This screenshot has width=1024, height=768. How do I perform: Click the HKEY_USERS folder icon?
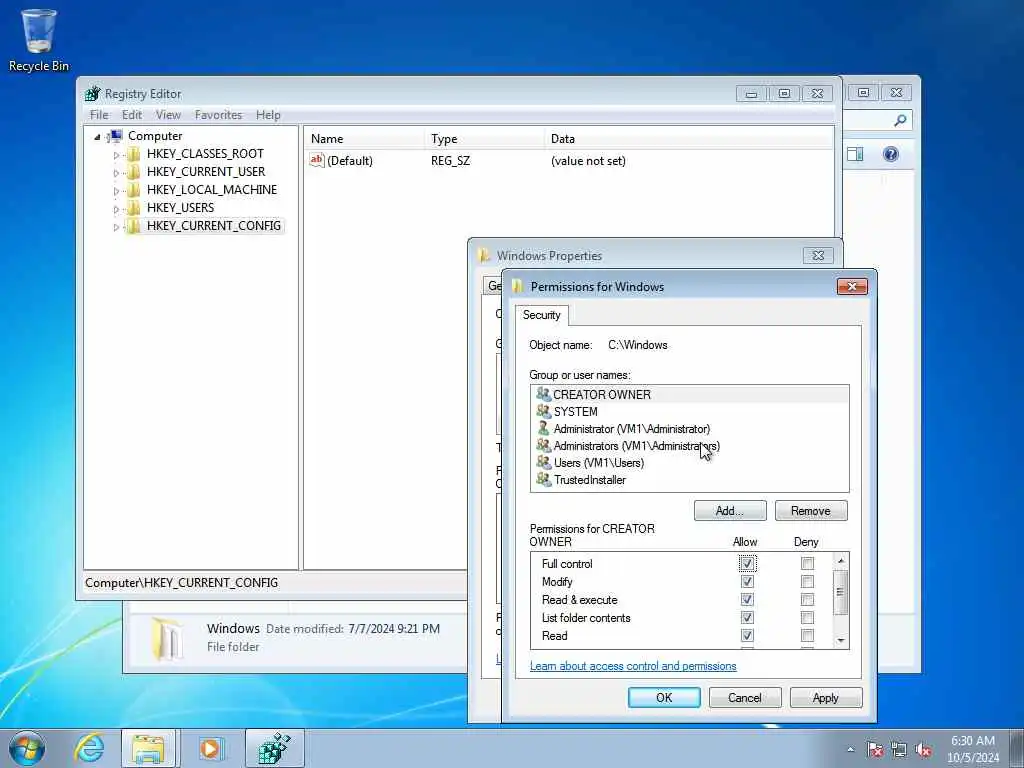[x=133, y=208]
